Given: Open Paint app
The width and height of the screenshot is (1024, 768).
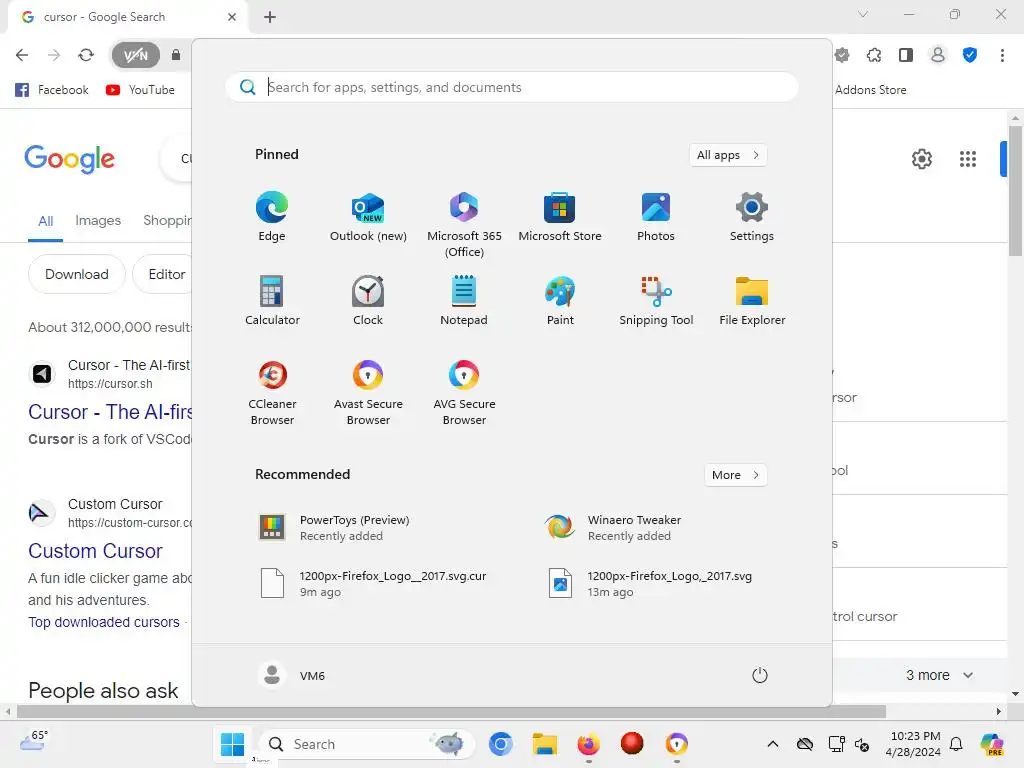Looking at the screenshot, I should pos(560,300).
